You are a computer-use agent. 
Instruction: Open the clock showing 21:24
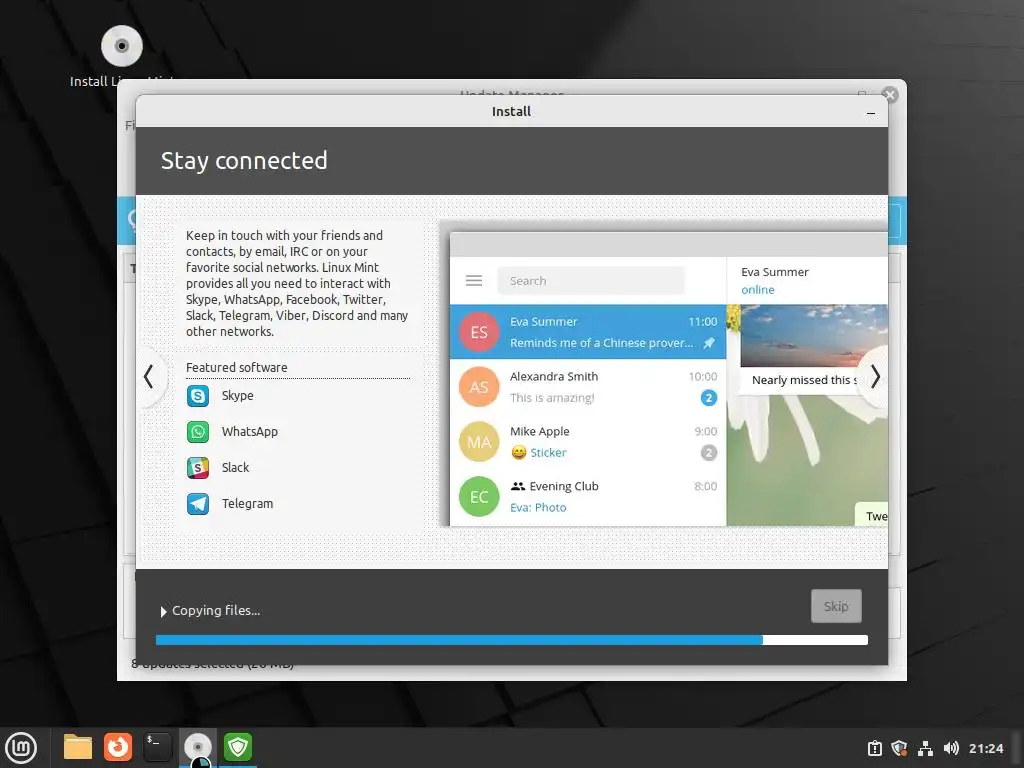pyautogui.click(x=985, y=748)
